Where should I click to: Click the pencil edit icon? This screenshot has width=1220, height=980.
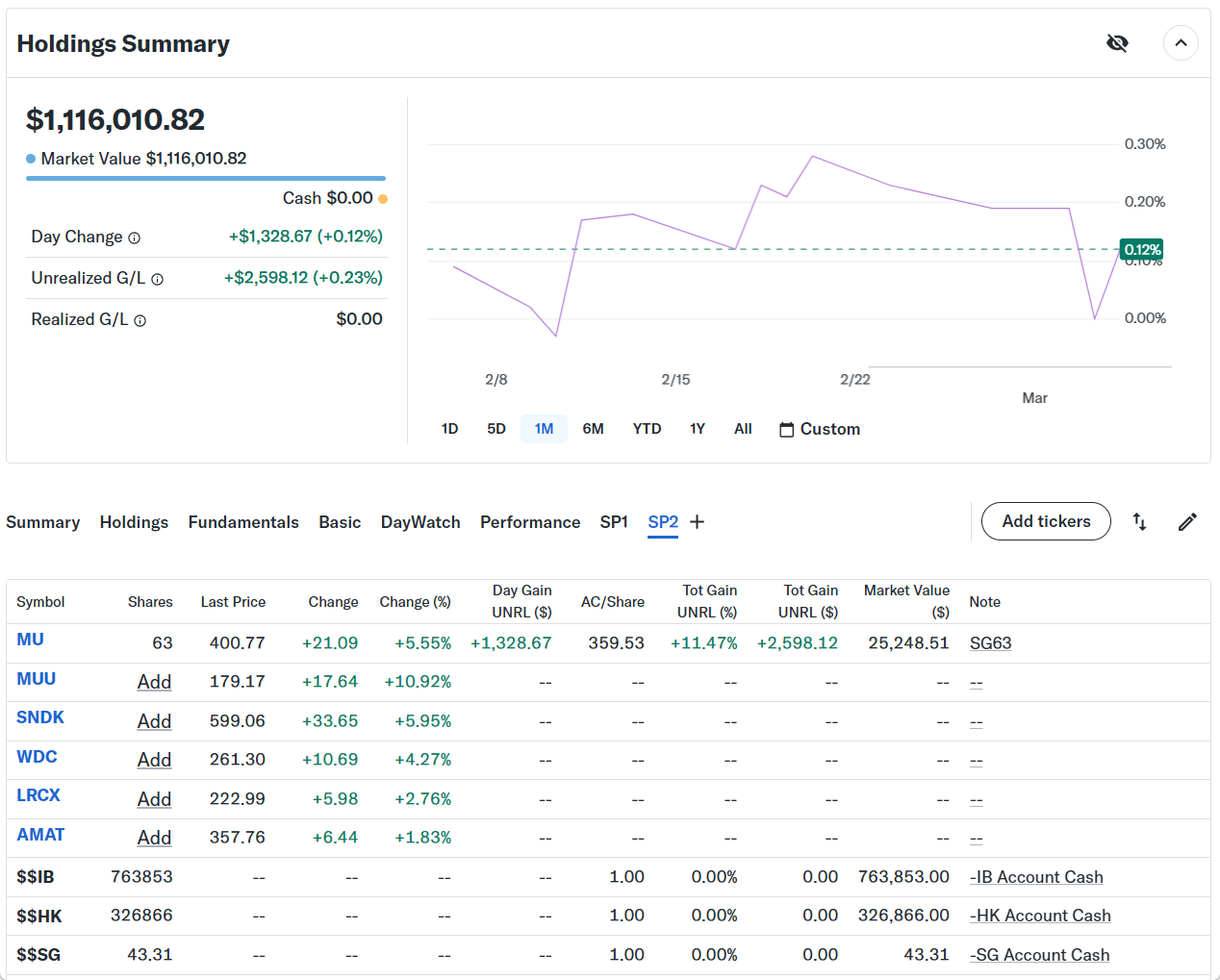point(1187,521)
